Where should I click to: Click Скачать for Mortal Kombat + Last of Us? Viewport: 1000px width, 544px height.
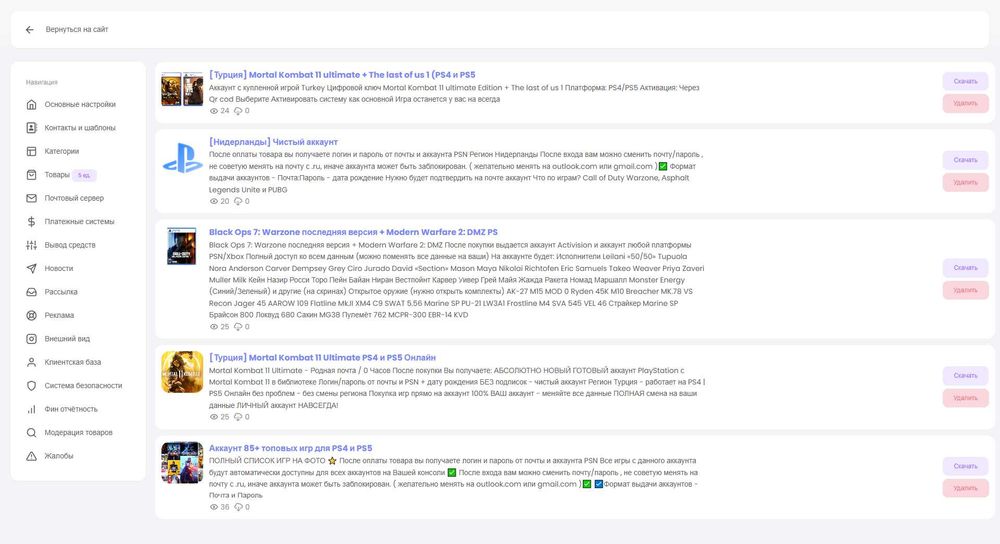point(965,81)
